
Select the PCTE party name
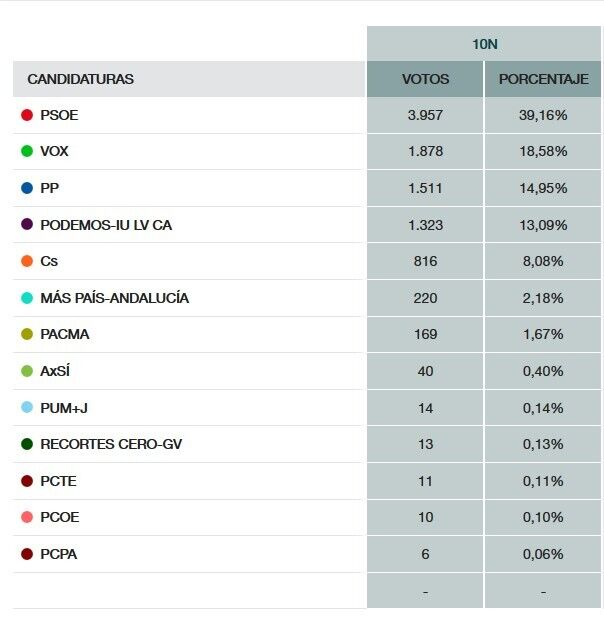[58, 481]
